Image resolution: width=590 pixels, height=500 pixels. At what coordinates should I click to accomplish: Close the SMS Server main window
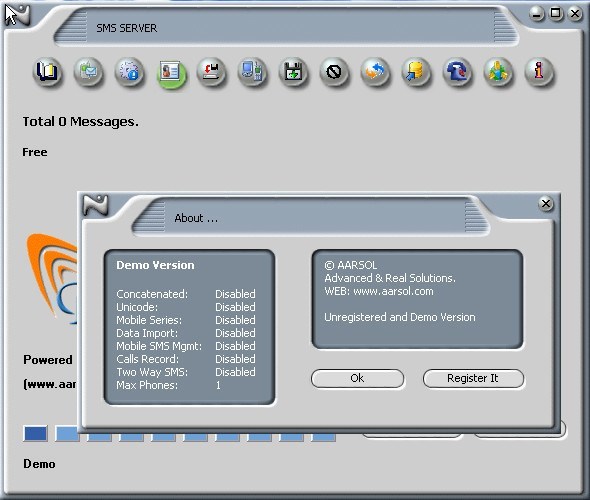[x=575, y=14]
